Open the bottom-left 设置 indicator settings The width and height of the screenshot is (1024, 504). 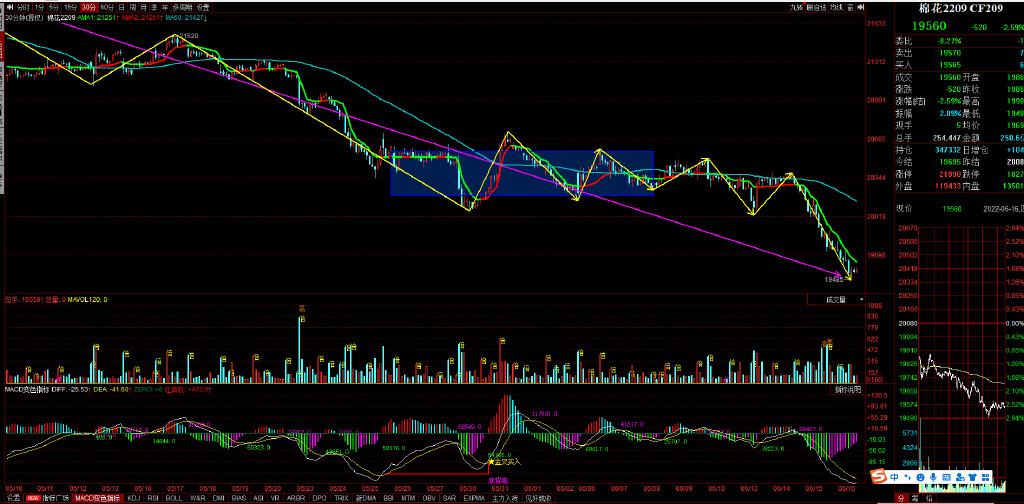pyautogui.click(x=14, y=498)
